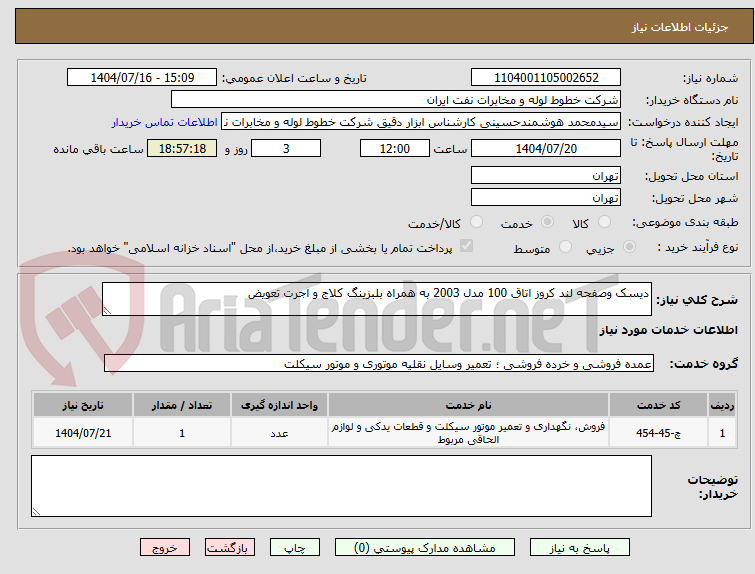Select the متوسط purchase type radio

pos(565,247)
